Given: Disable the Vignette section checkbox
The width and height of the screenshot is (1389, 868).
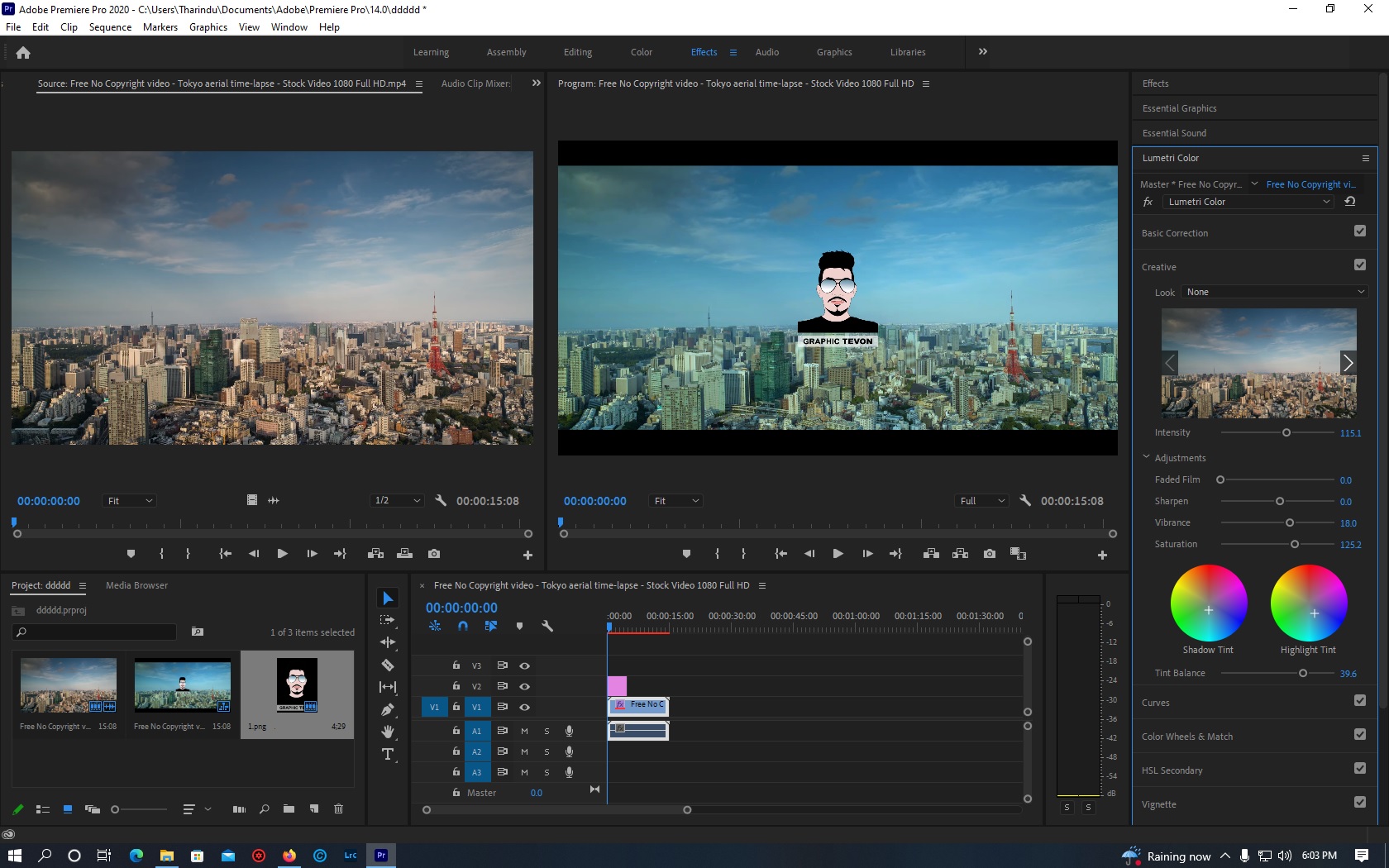Looking at the screenshot, I should pos(1360,801).
